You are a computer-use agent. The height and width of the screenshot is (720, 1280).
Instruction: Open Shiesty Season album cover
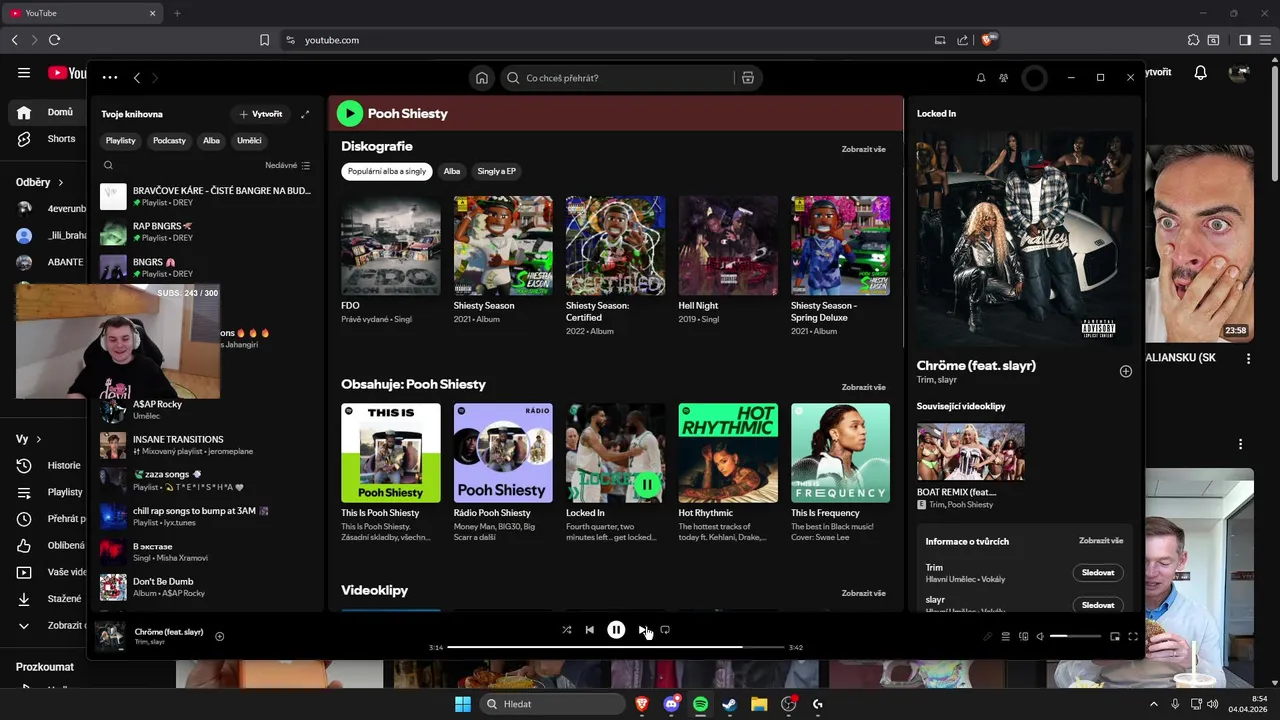(503, 245)
